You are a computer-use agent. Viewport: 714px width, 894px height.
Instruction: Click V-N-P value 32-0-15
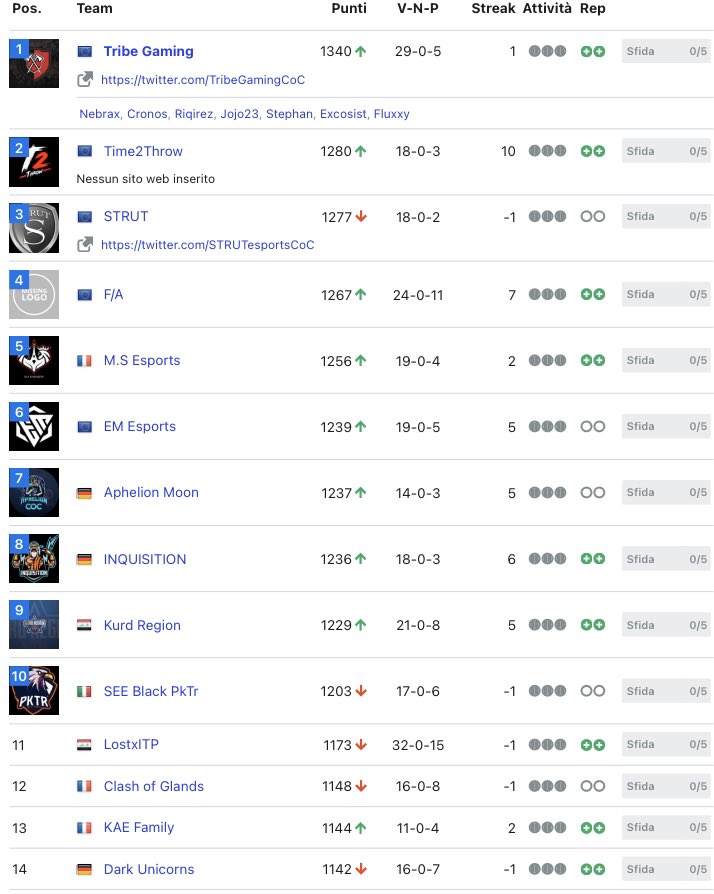[x=418, y=745]
